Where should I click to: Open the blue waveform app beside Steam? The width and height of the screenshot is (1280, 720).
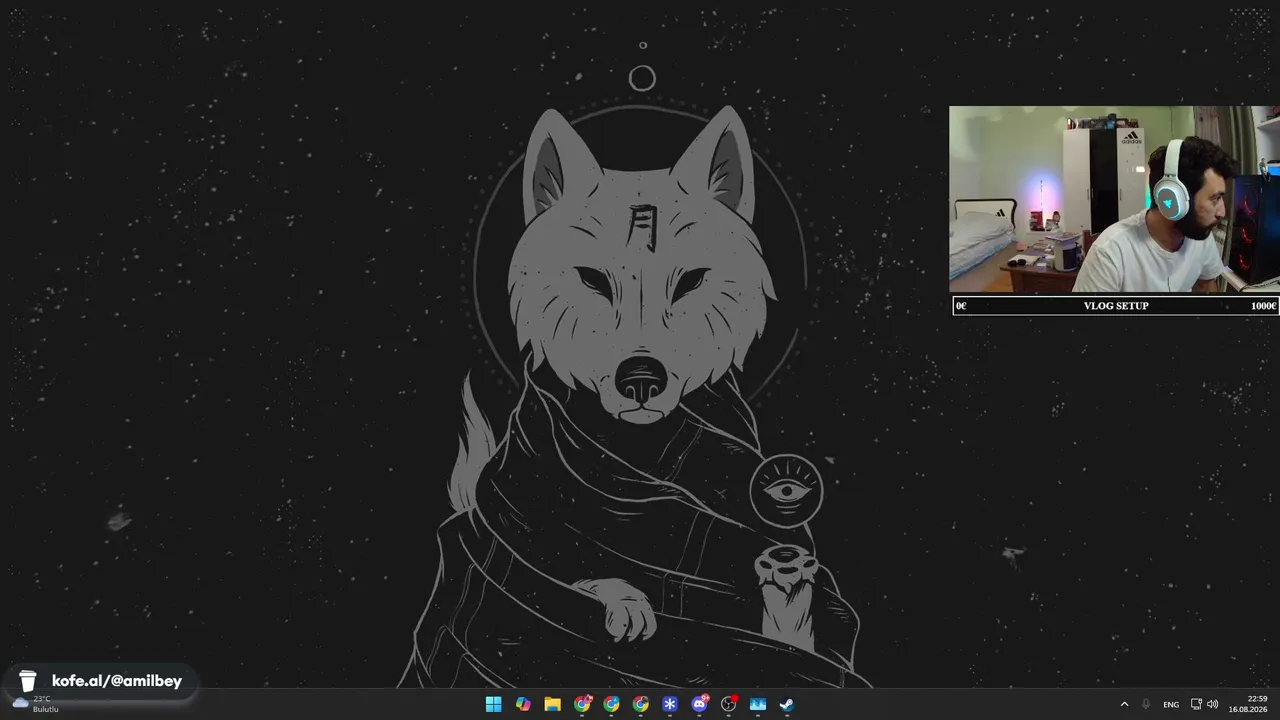pyautogui.click(x=757, y=704)
